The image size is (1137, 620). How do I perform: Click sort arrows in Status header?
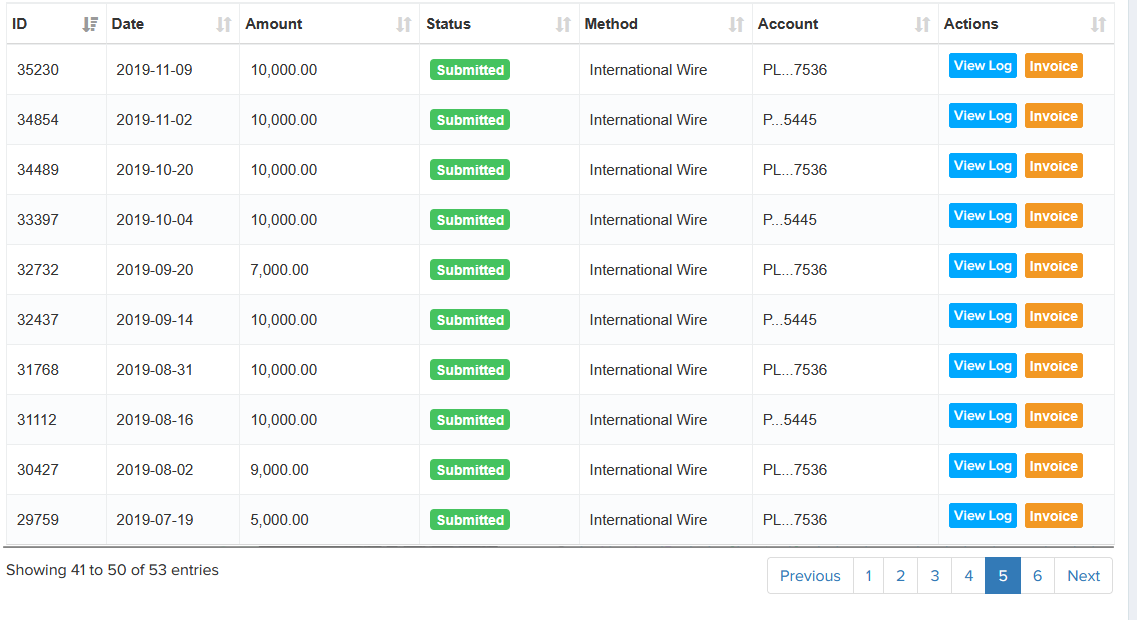tap(564, 25)
